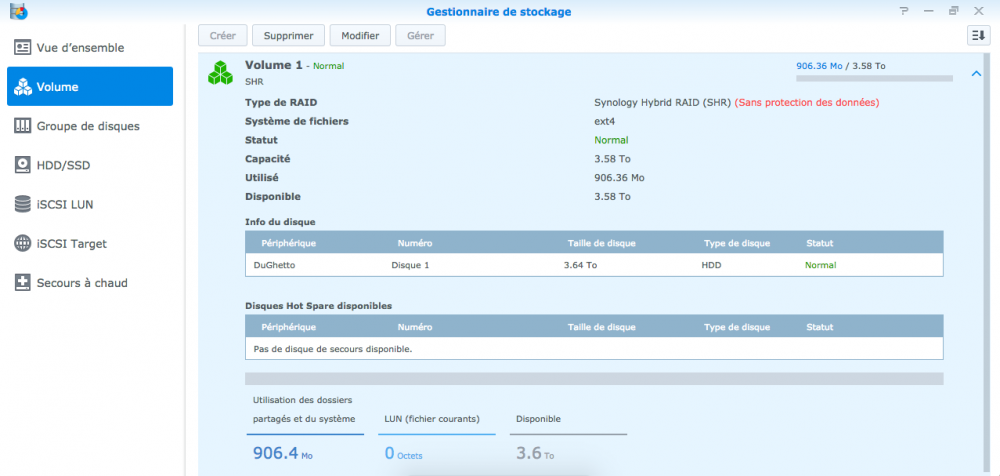Click the HDD/SSD drive icon
Image resolution: width=1000 pixels, height=476 pixels.
click(x=23, y=165)
